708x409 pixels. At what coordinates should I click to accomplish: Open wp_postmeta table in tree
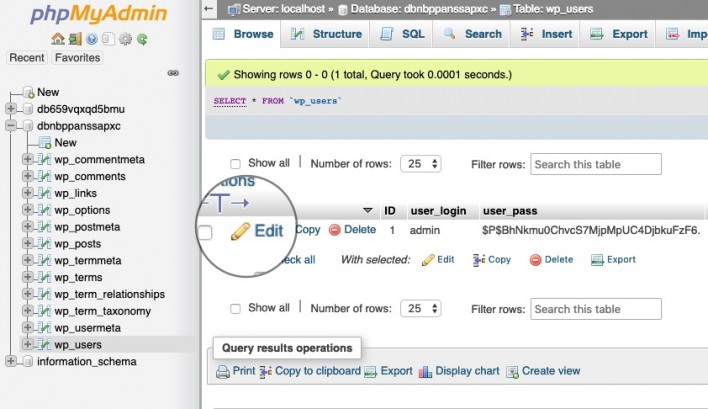click(87, 227)
